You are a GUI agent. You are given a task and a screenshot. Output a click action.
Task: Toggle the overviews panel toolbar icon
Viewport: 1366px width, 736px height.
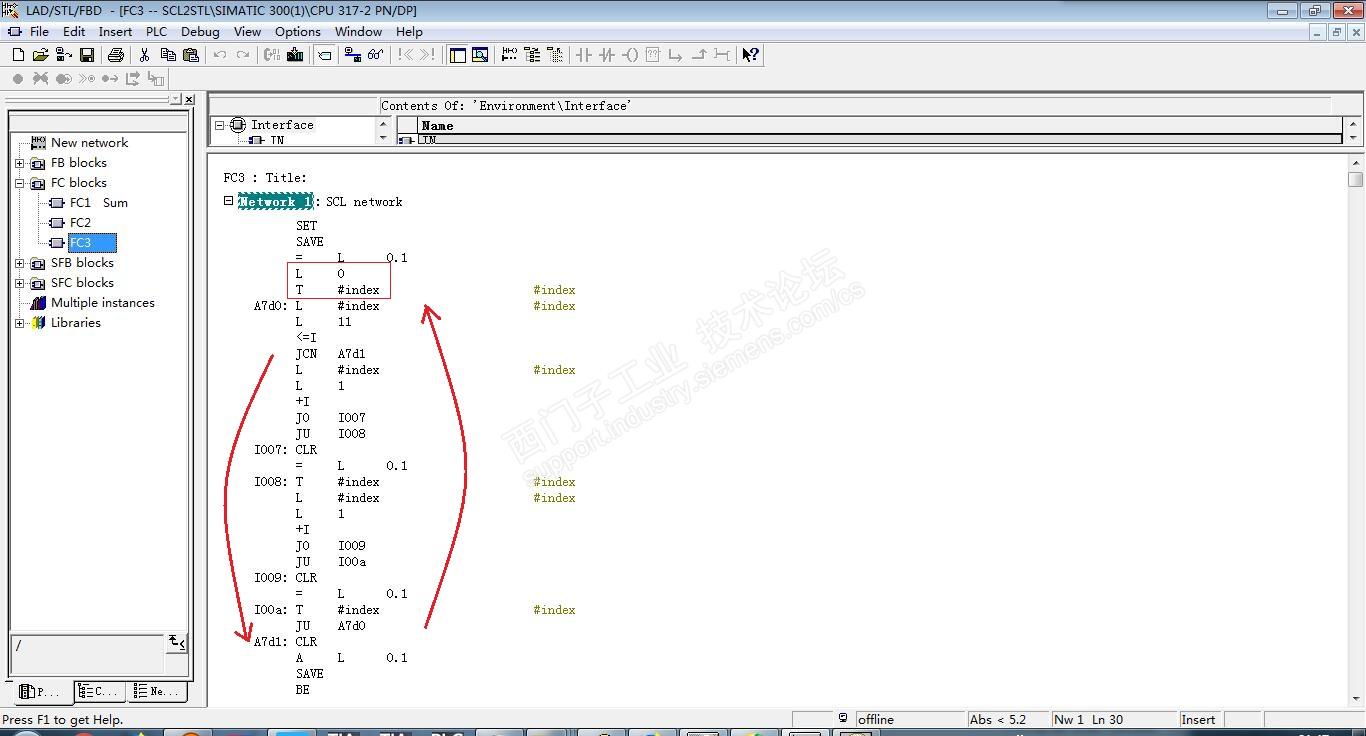point(457,55)
